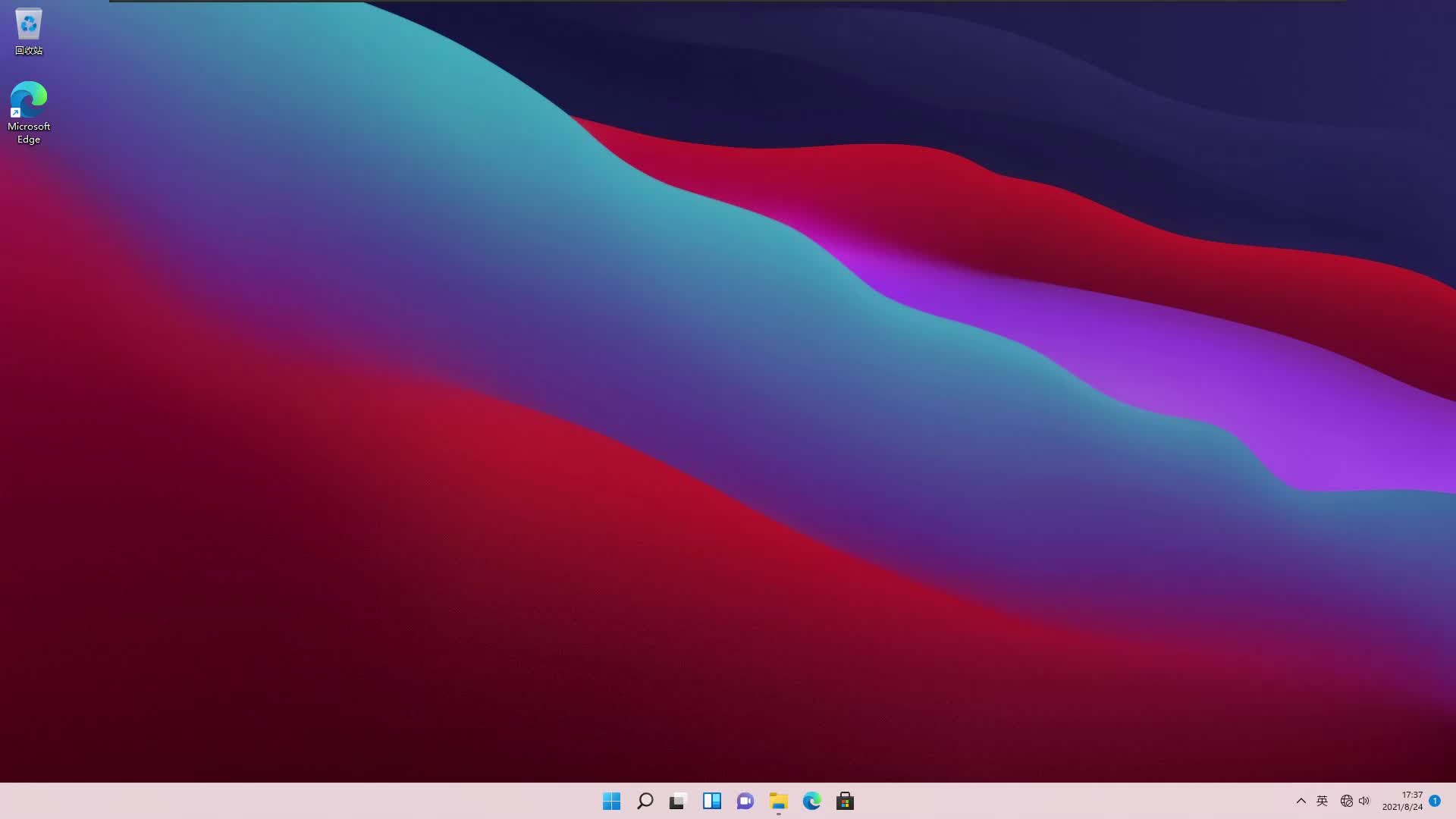Screen dimensions: 1456x819
Task: Click Show desktop sliver at taskbar end
Action: [1453, 801]
